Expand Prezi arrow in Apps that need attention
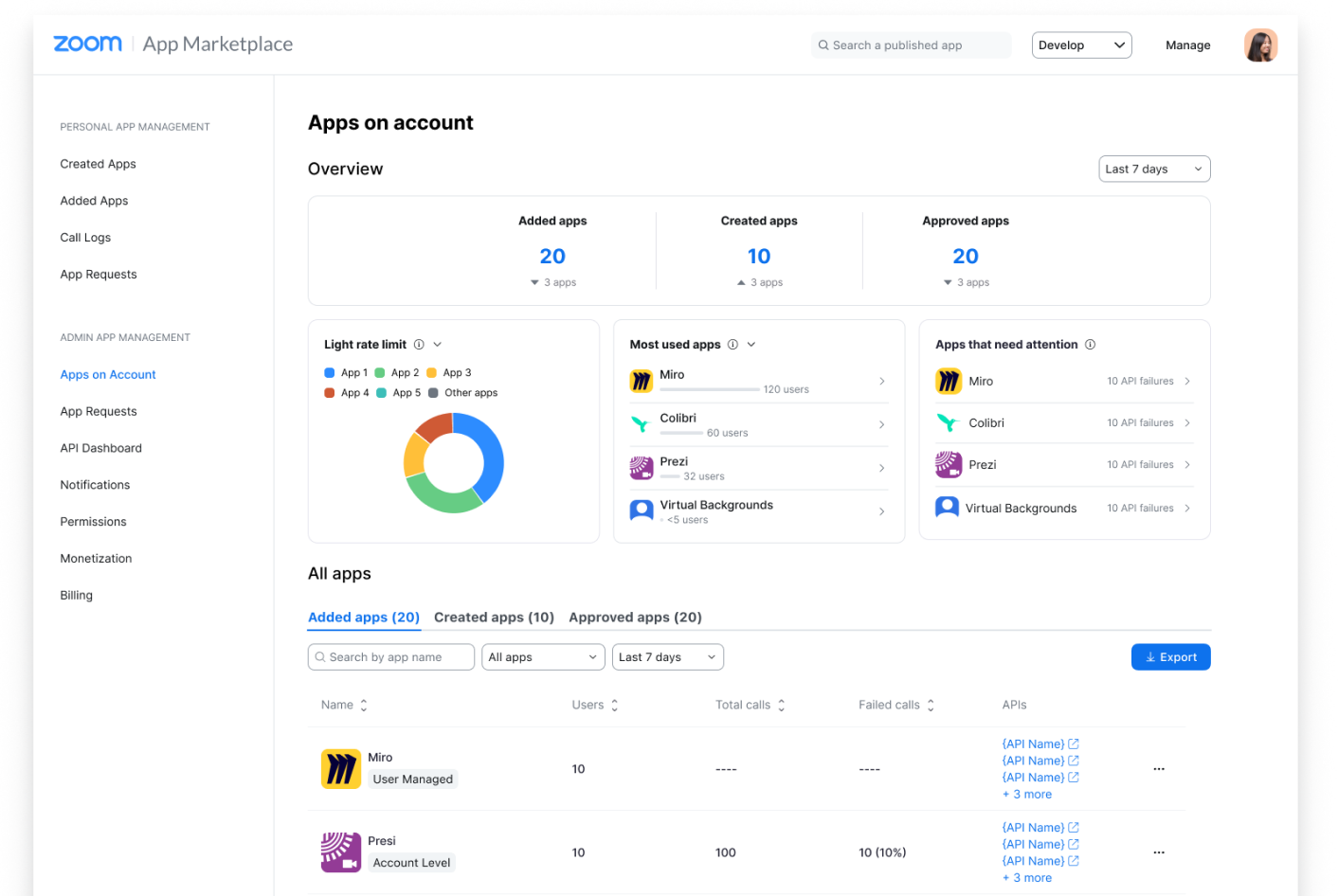Image resolution: width=1338 pixels, height=896 pixels. [1187, 464]
